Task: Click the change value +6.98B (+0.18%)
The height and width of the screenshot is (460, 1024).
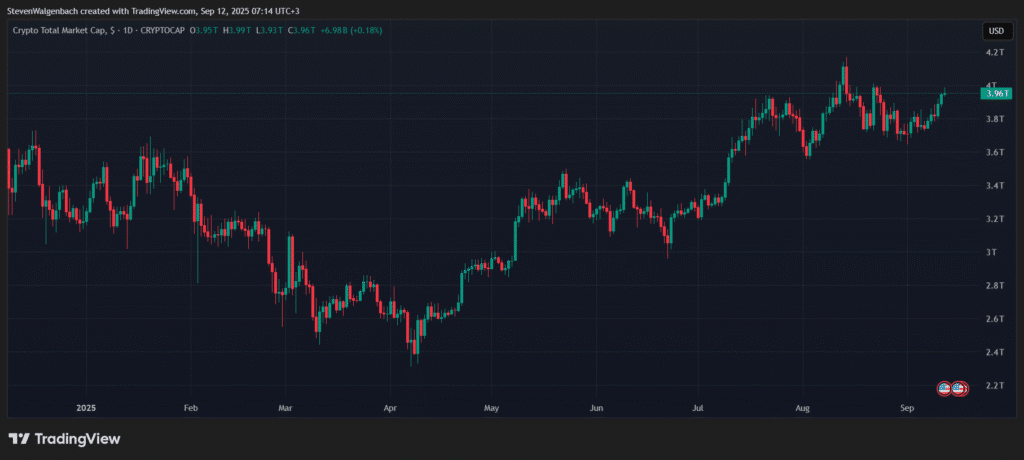Action: tap(352, 30)
